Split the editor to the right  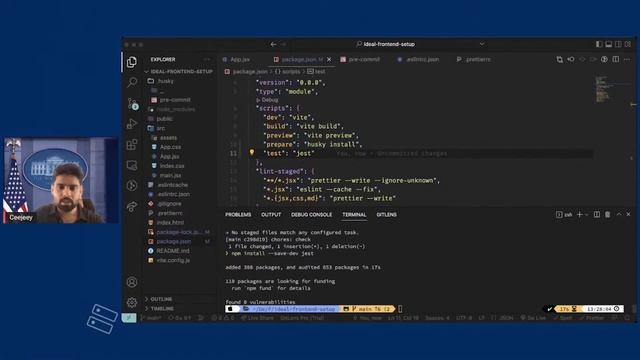pos(616,60)
